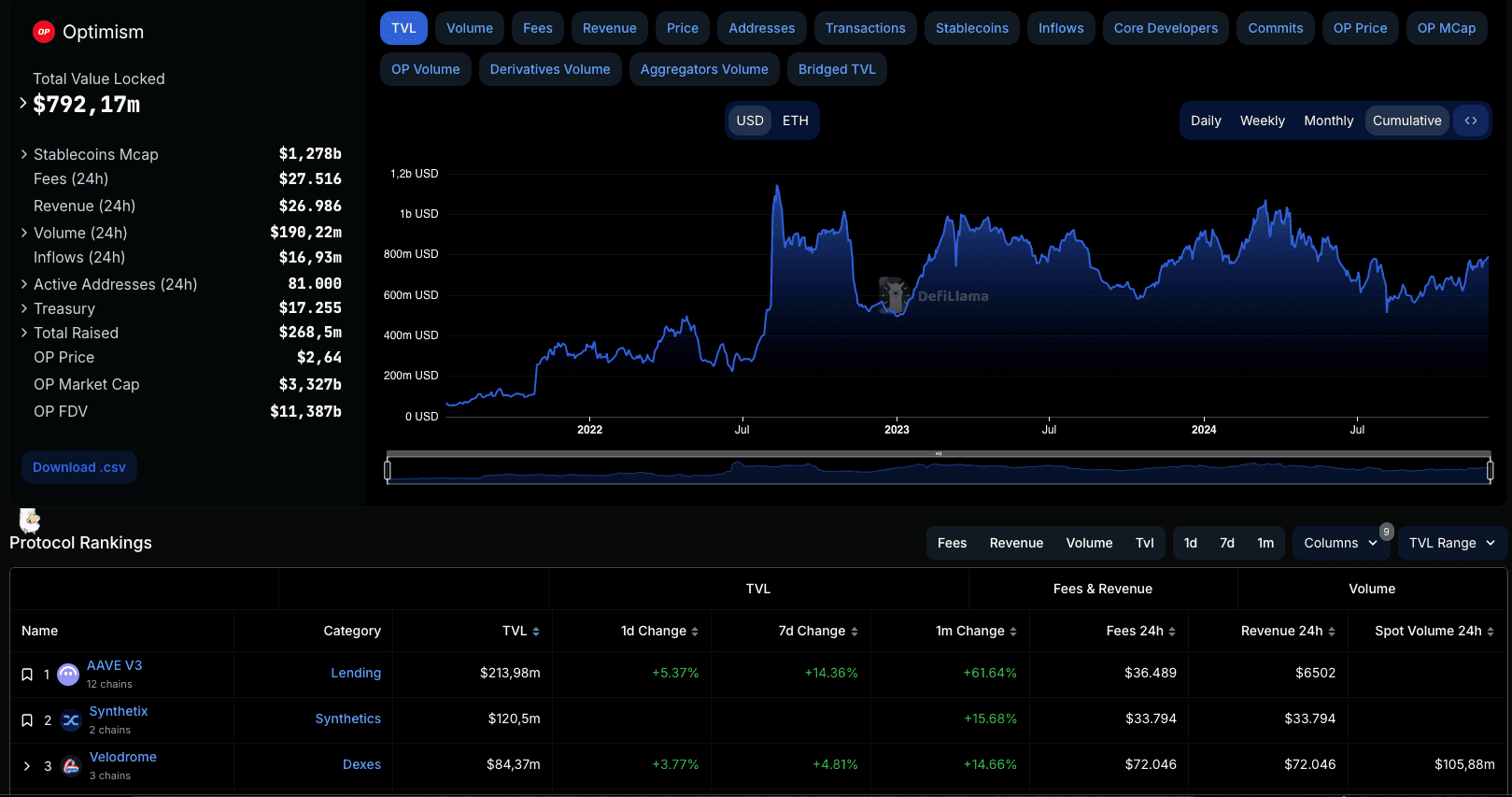Sort by 7d Change column
Screen dimensions: 1512x797
pyautogui.click(x=855, y=632)
